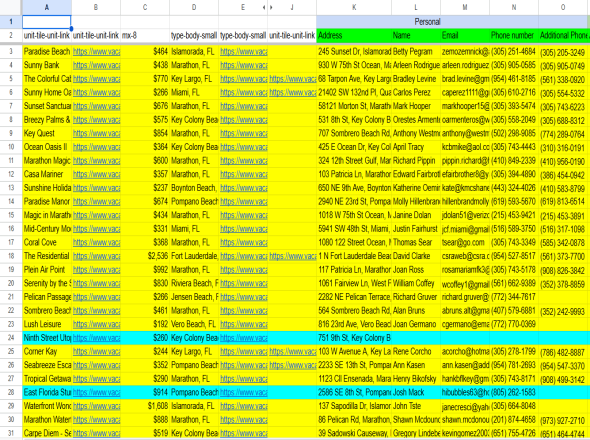Expand hidden columns using left arrow beside E

pos(264,7)
